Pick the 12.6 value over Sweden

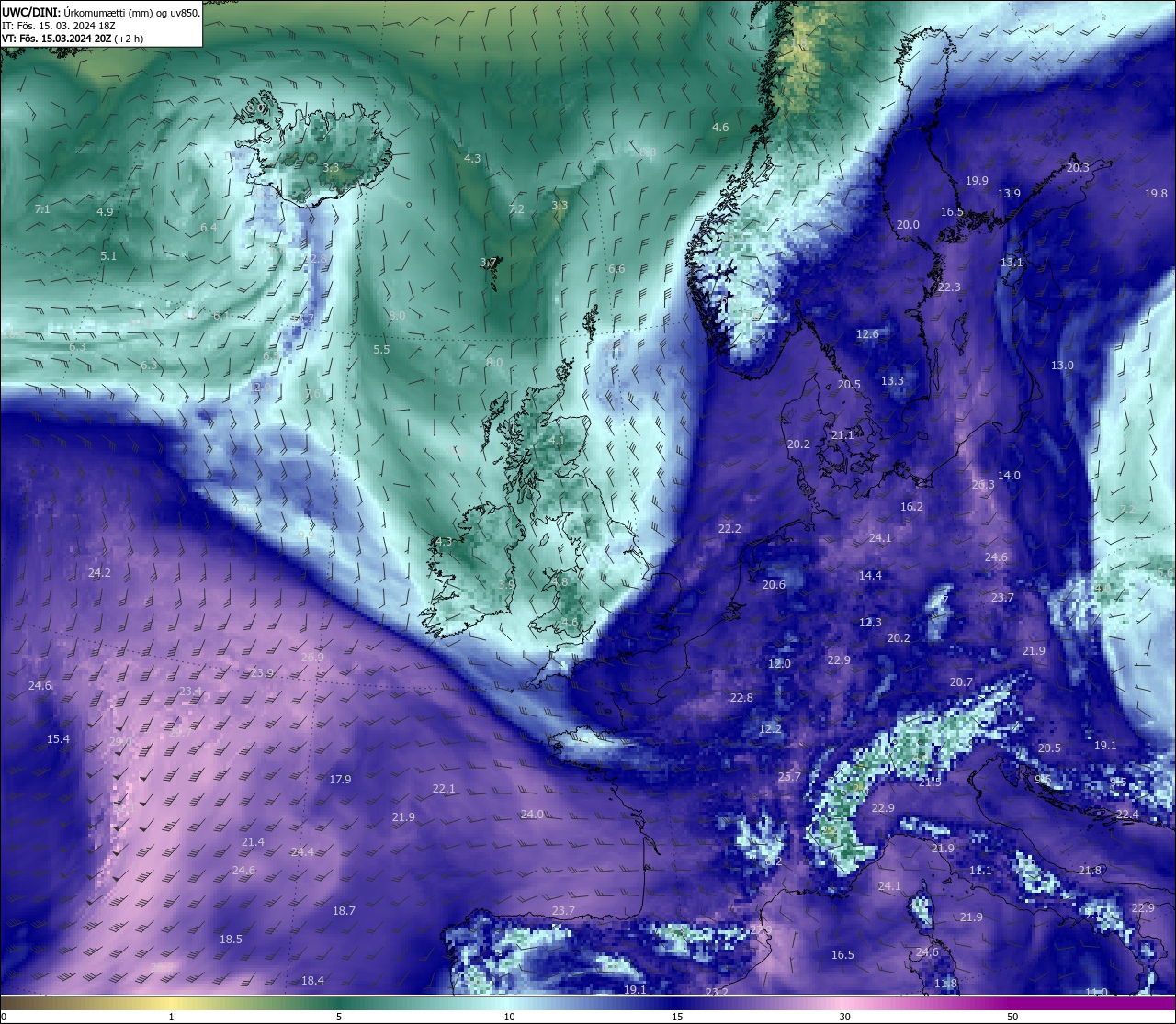(x=867, y=333)
